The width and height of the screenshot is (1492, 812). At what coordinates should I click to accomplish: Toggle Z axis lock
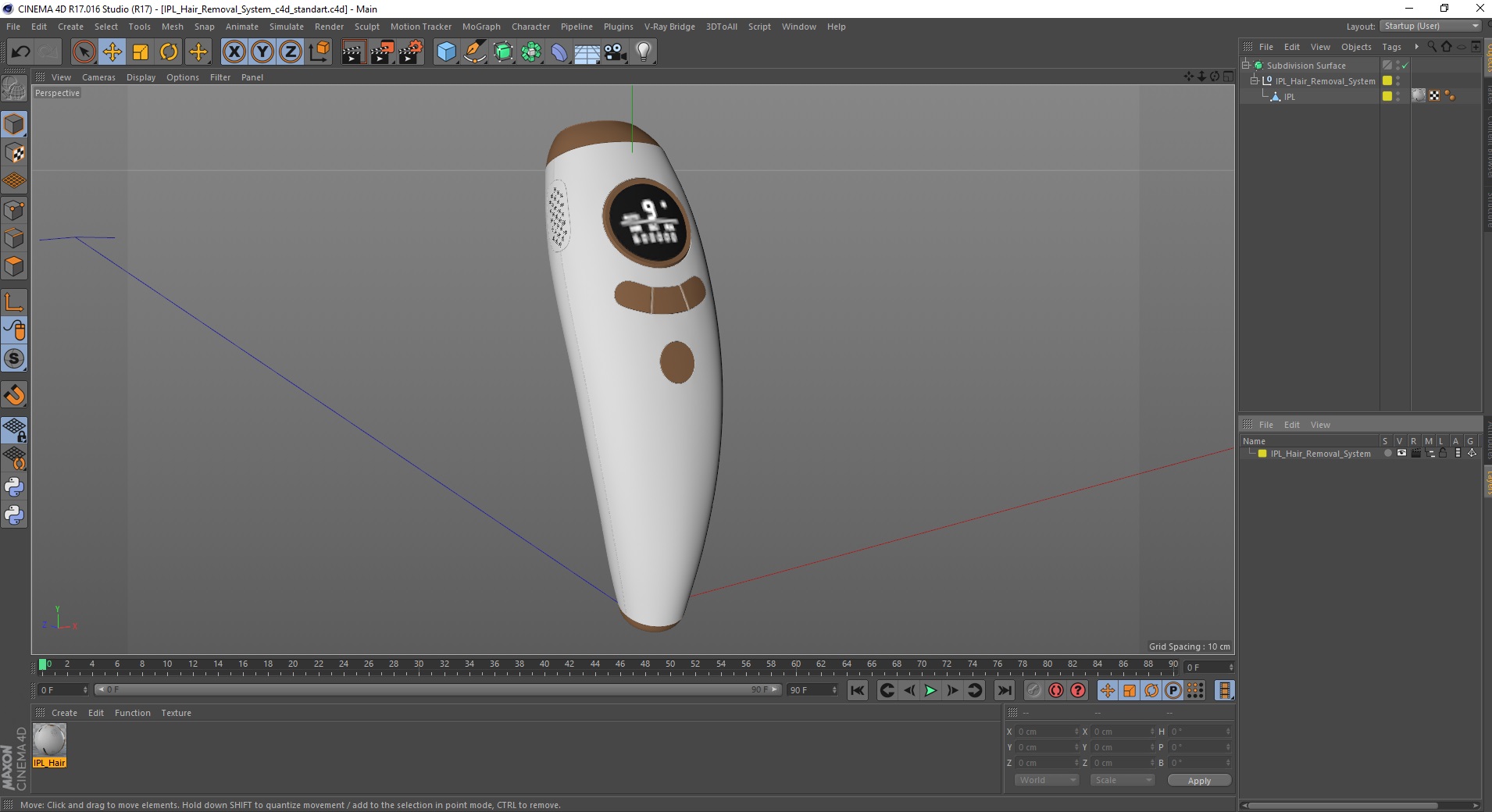coord(291,52)
